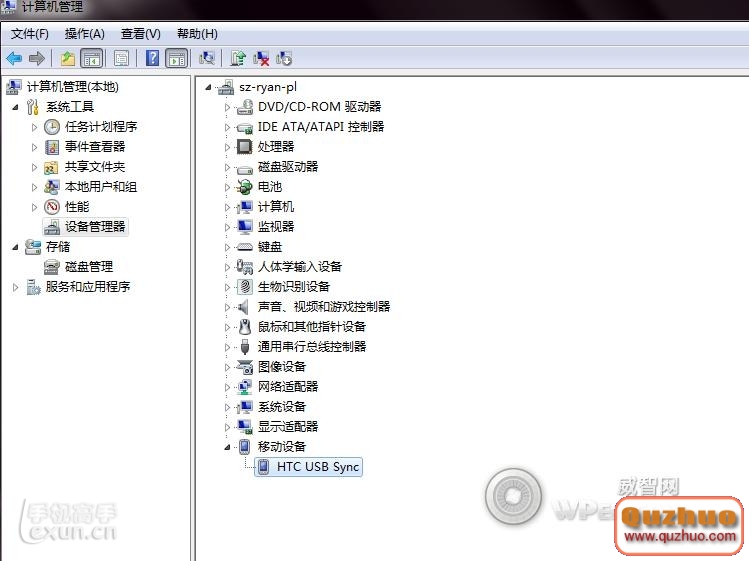
Task: Click the 性能 gauge icon
Action: tap(52, 207)
